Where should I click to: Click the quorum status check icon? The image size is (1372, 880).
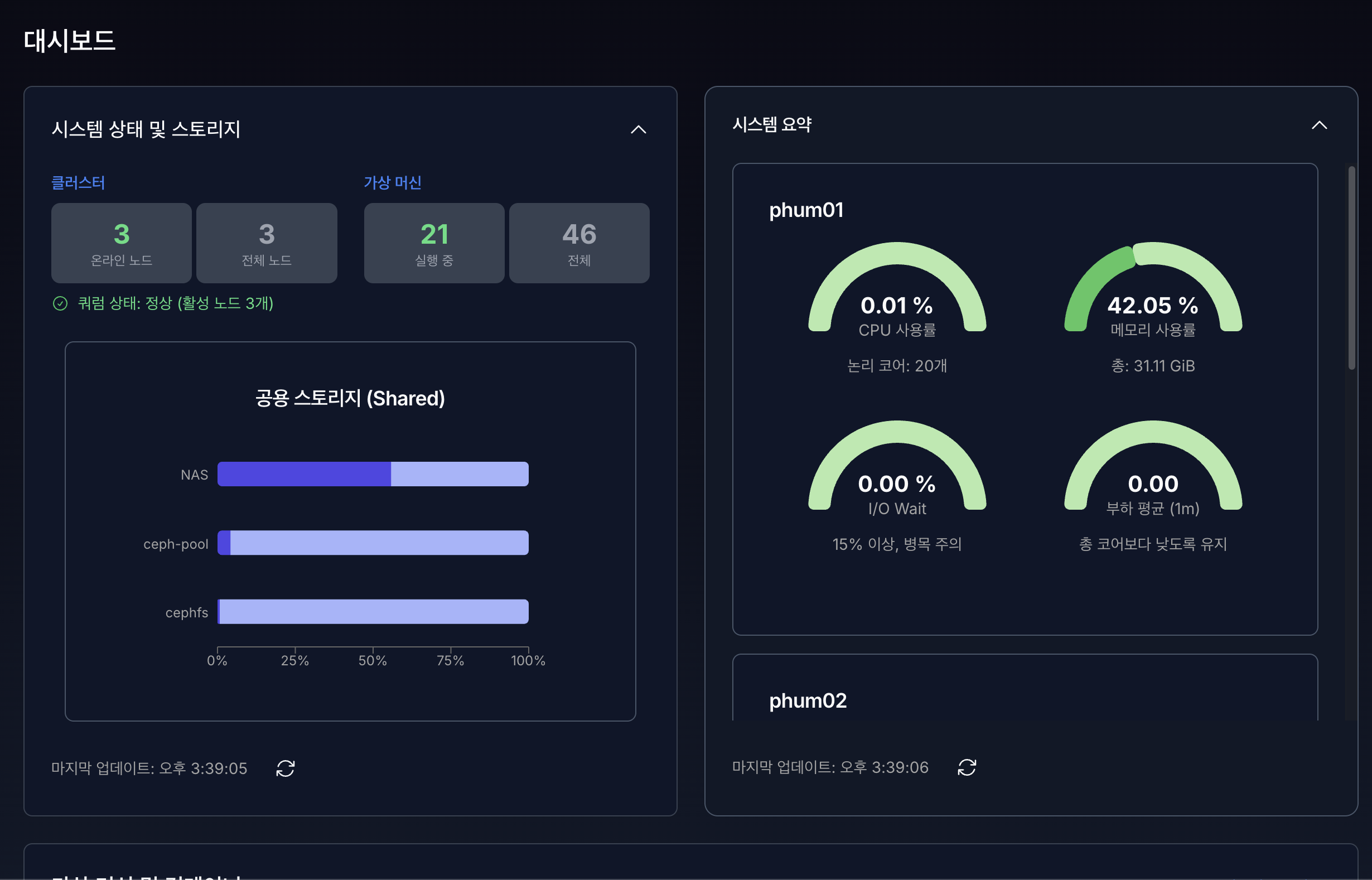tap(60, 303)
